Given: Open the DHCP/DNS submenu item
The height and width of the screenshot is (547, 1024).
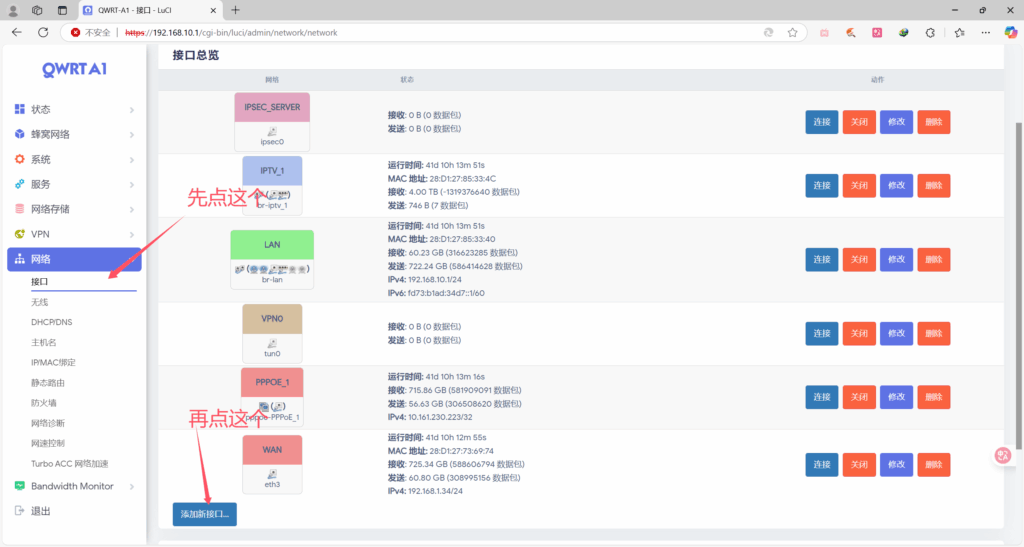Looking at the screenshot, I should (x=51, y=322).
